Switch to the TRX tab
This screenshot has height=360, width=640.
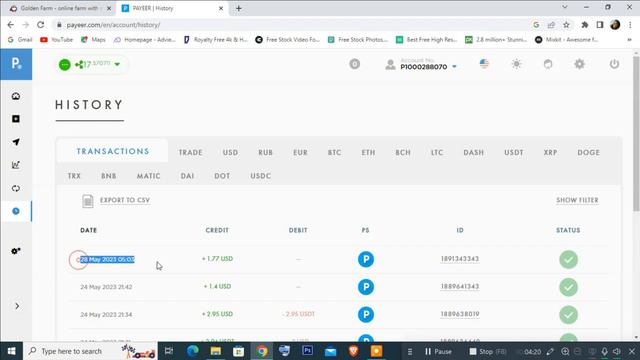pos(74,176)
